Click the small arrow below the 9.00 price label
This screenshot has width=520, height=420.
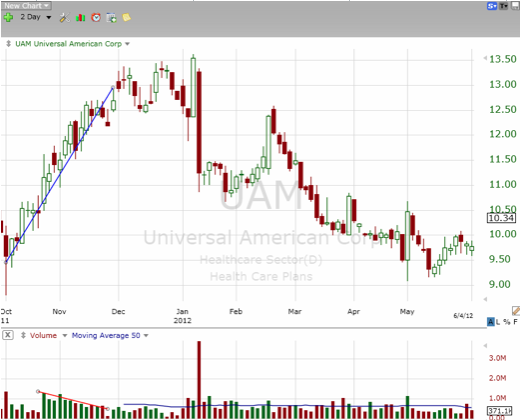tap(485, 299)
